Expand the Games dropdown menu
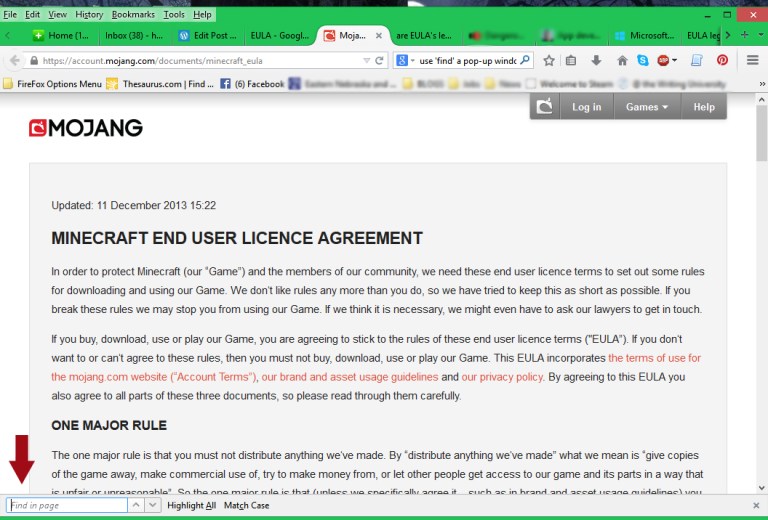This screenshot has width=768, height=520. coord(647,107)
